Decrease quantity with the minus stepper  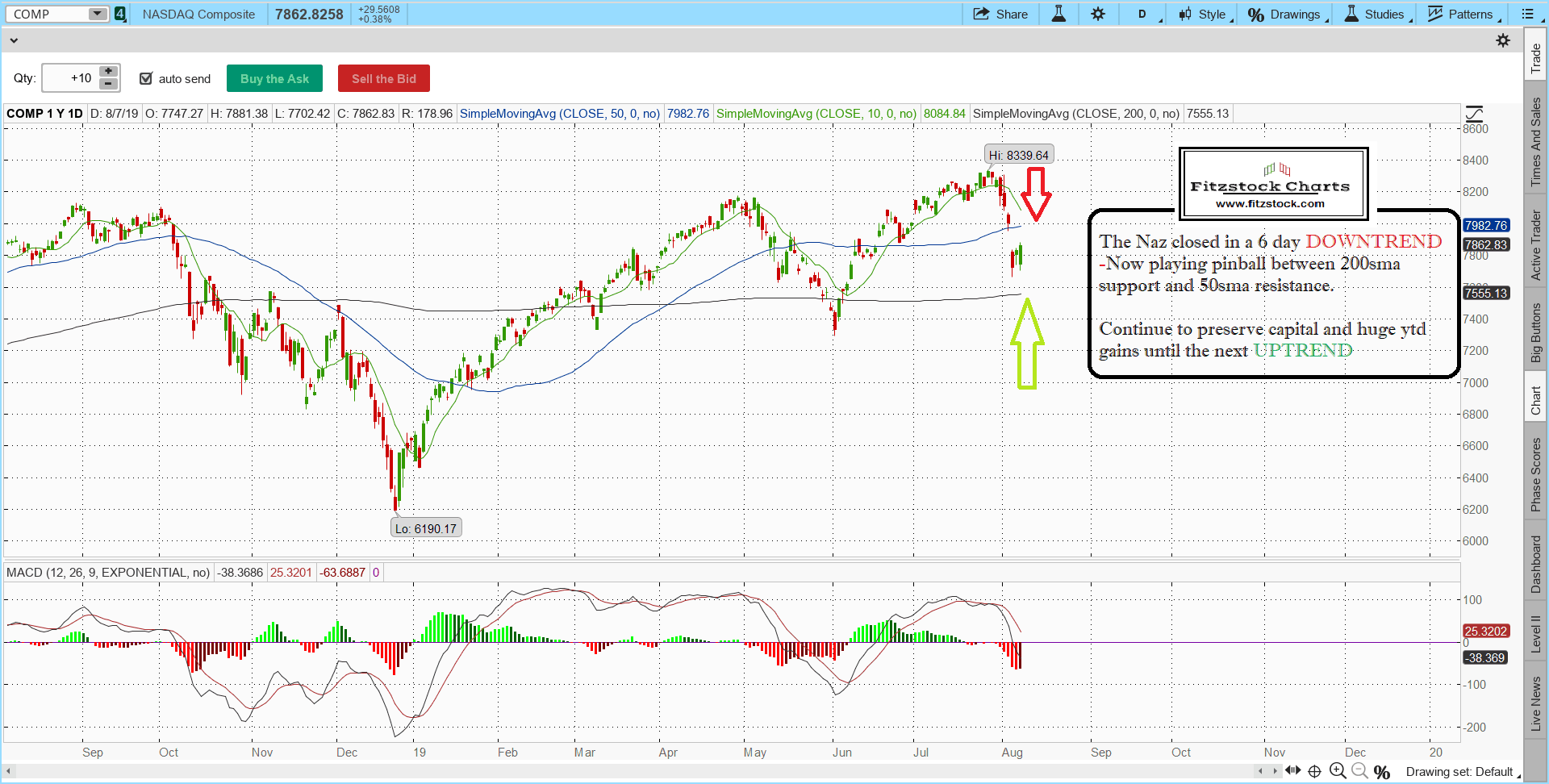(108, 84)
